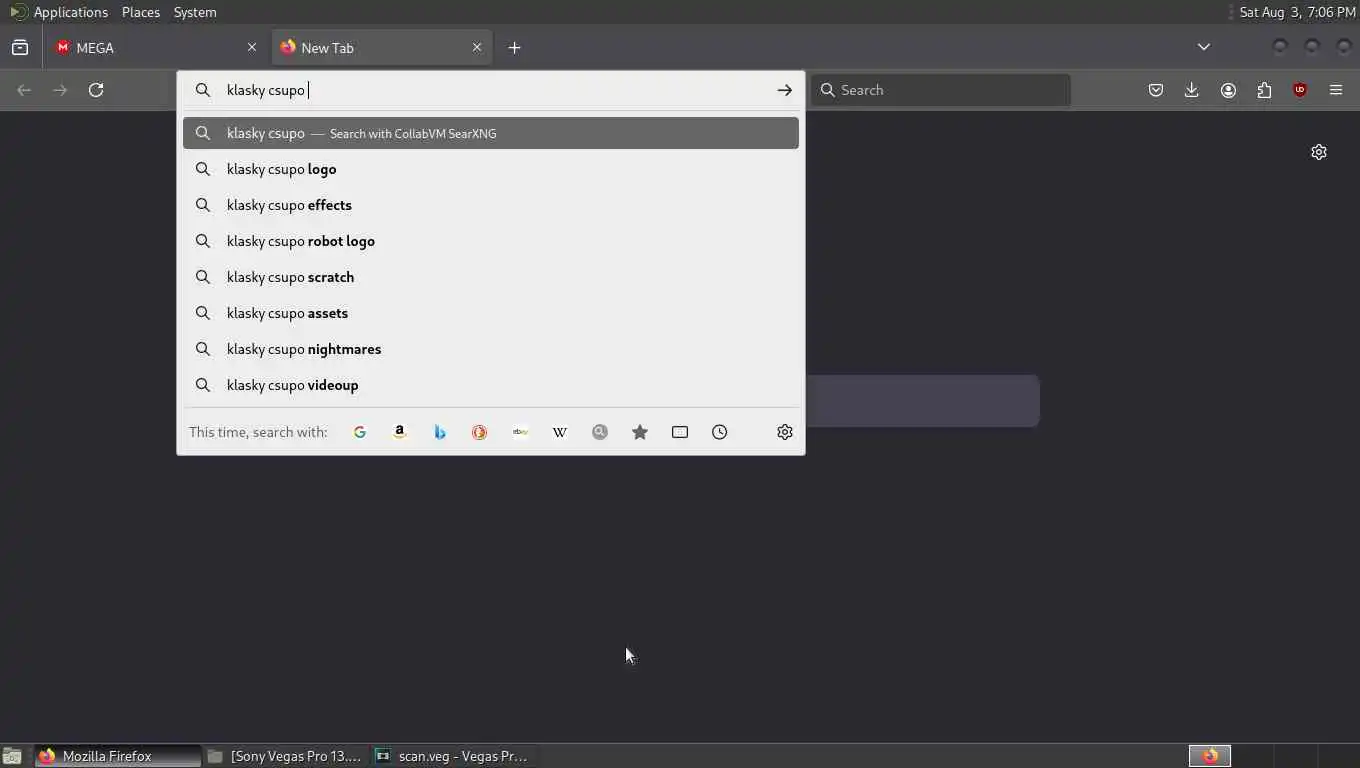Open the System menu
The height and width of the screenshot is (768, 1360).
coord(195,12)
